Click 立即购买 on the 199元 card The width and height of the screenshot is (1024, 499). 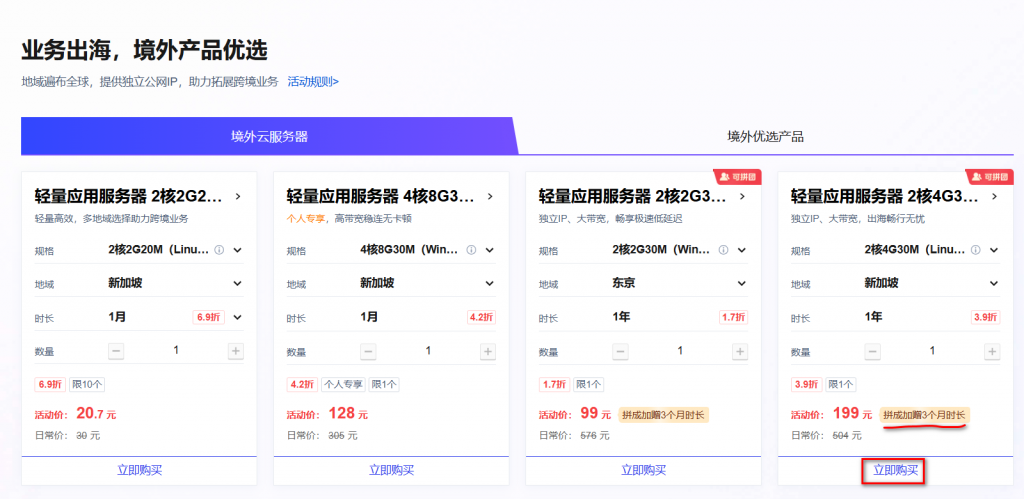pos(896,470)
